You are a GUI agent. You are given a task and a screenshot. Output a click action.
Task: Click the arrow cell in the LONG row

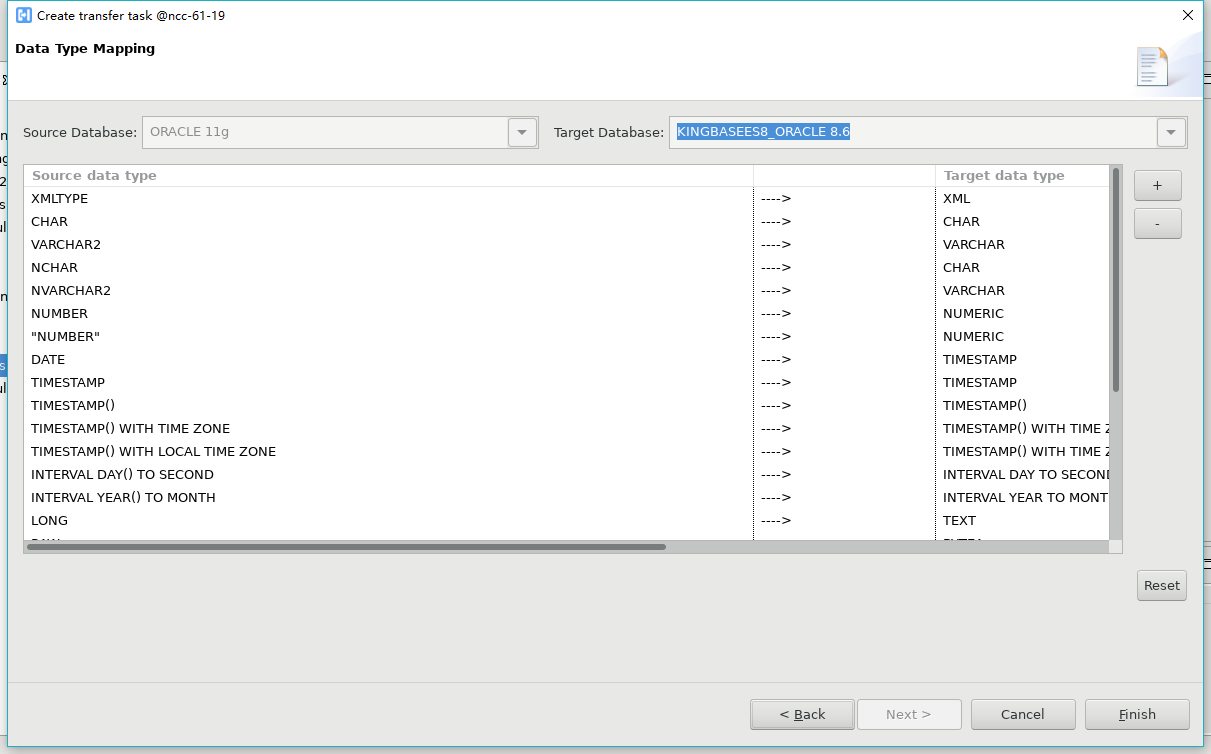pyautogui.click(x=844, y=520)
